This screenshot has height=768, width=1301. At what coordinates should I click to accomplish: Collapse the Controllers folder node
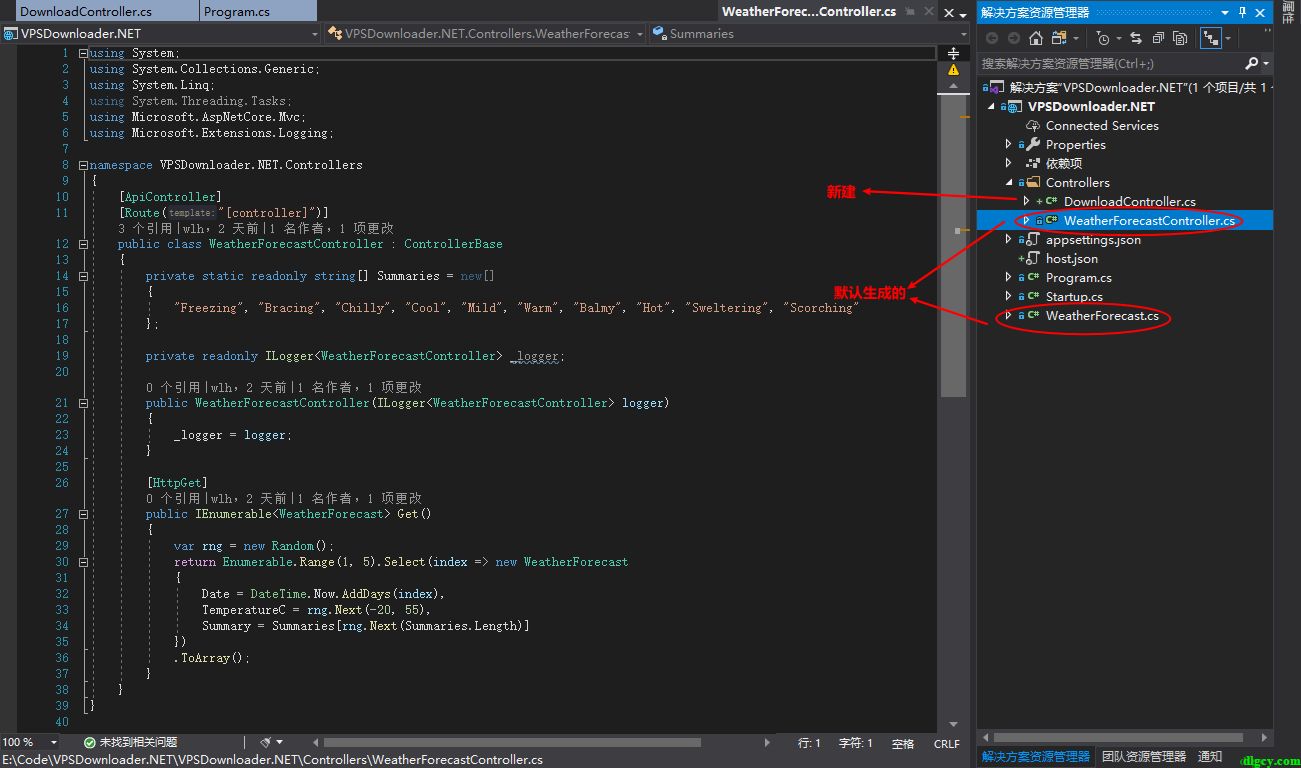(1008, 182)
